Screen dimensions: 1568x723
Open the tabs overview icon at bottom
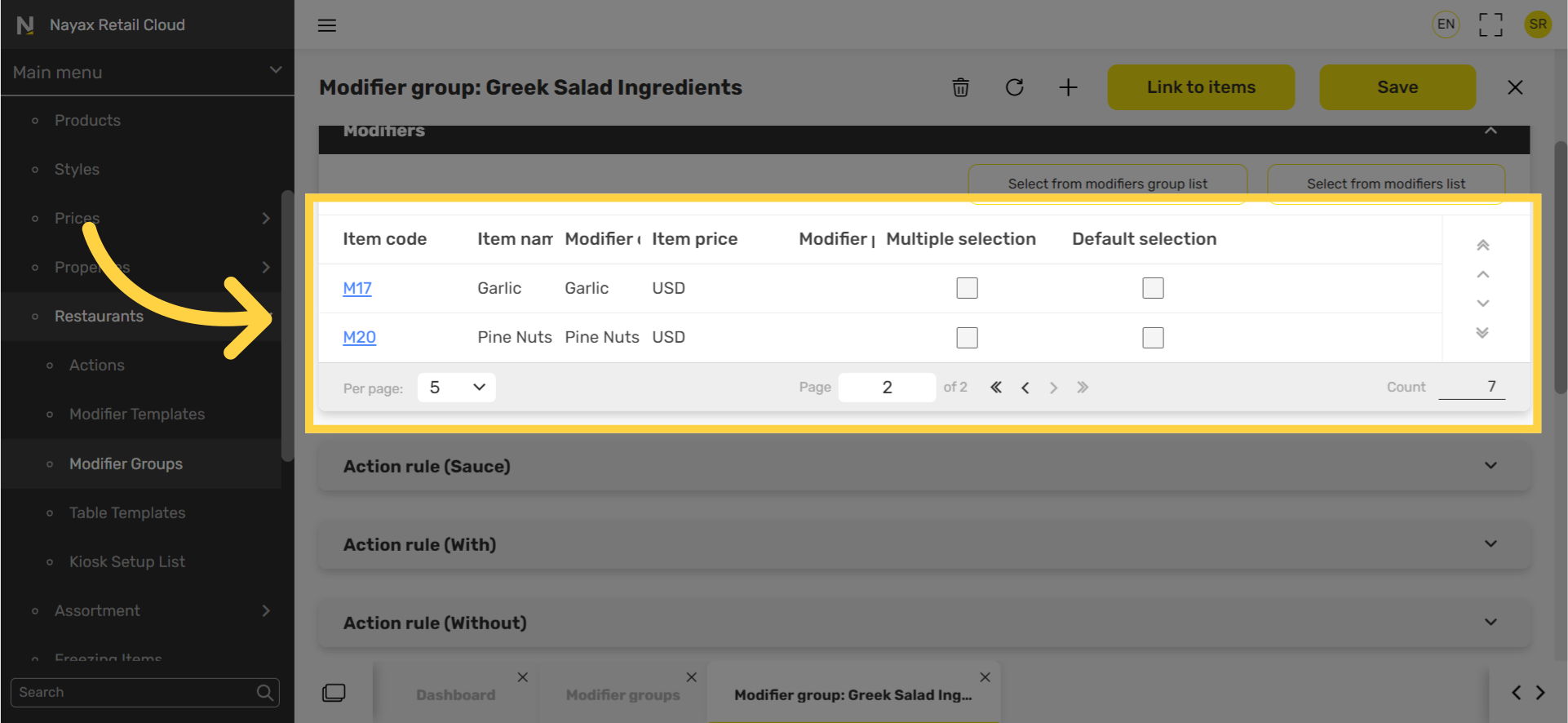click(x=334, y=693)
